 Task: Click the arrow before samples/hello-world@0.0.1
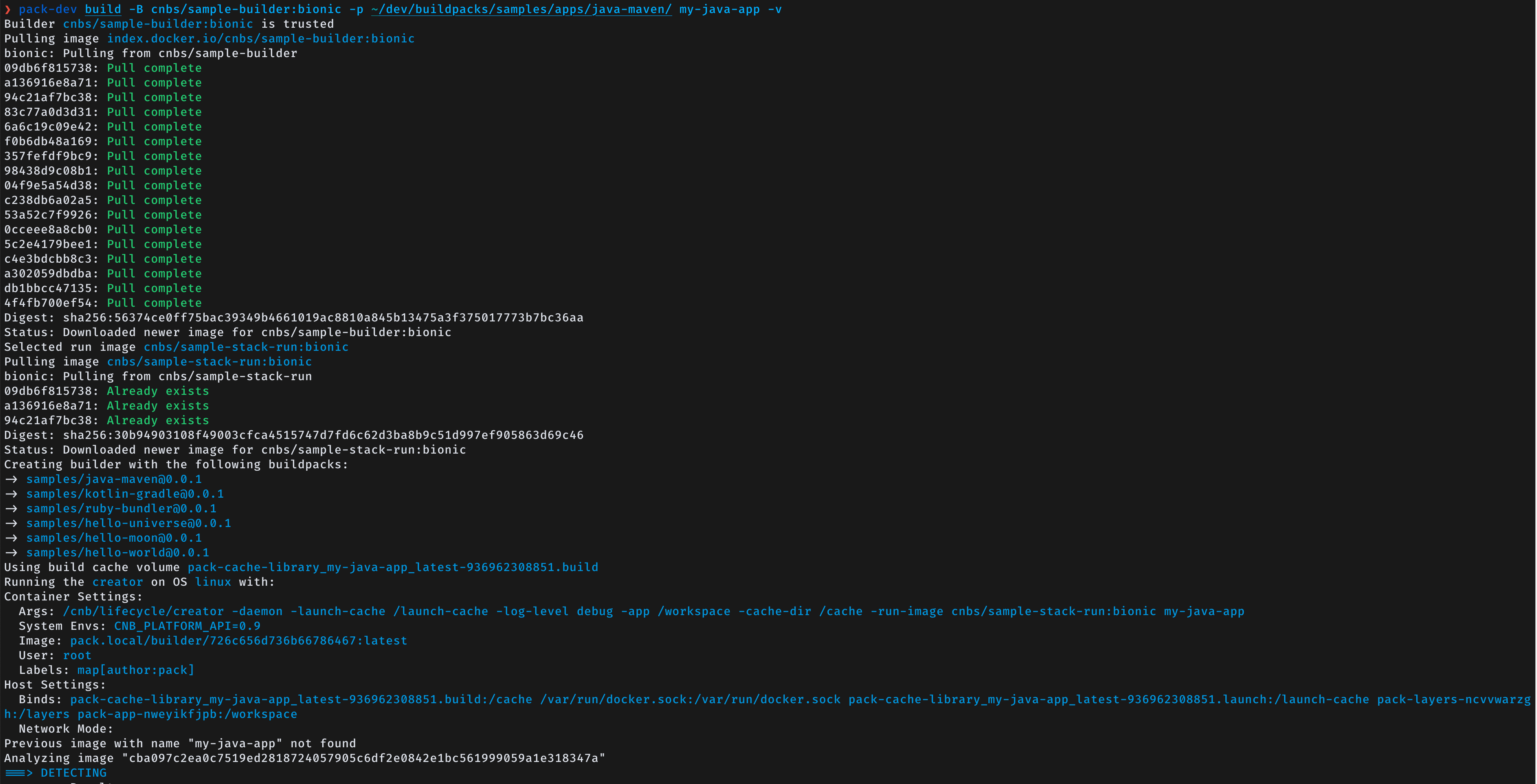pos(11,552)
